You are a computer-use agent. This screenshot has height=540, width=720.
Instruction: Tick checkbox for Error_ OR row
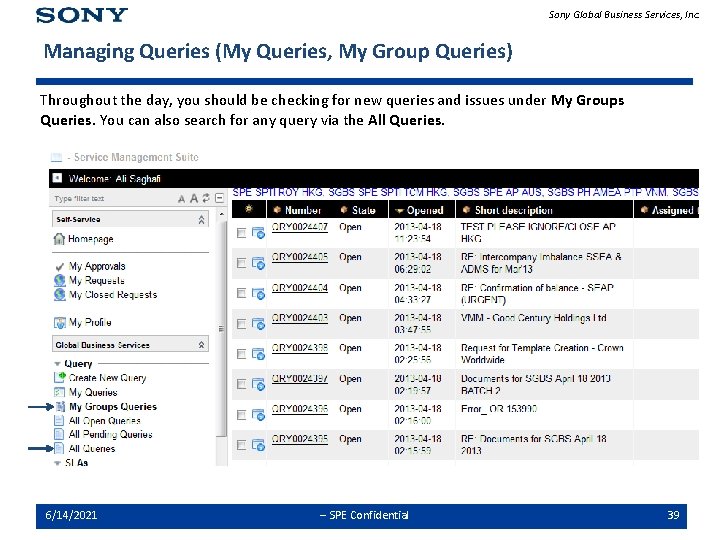pyautogui.click(x=241, y=415)
